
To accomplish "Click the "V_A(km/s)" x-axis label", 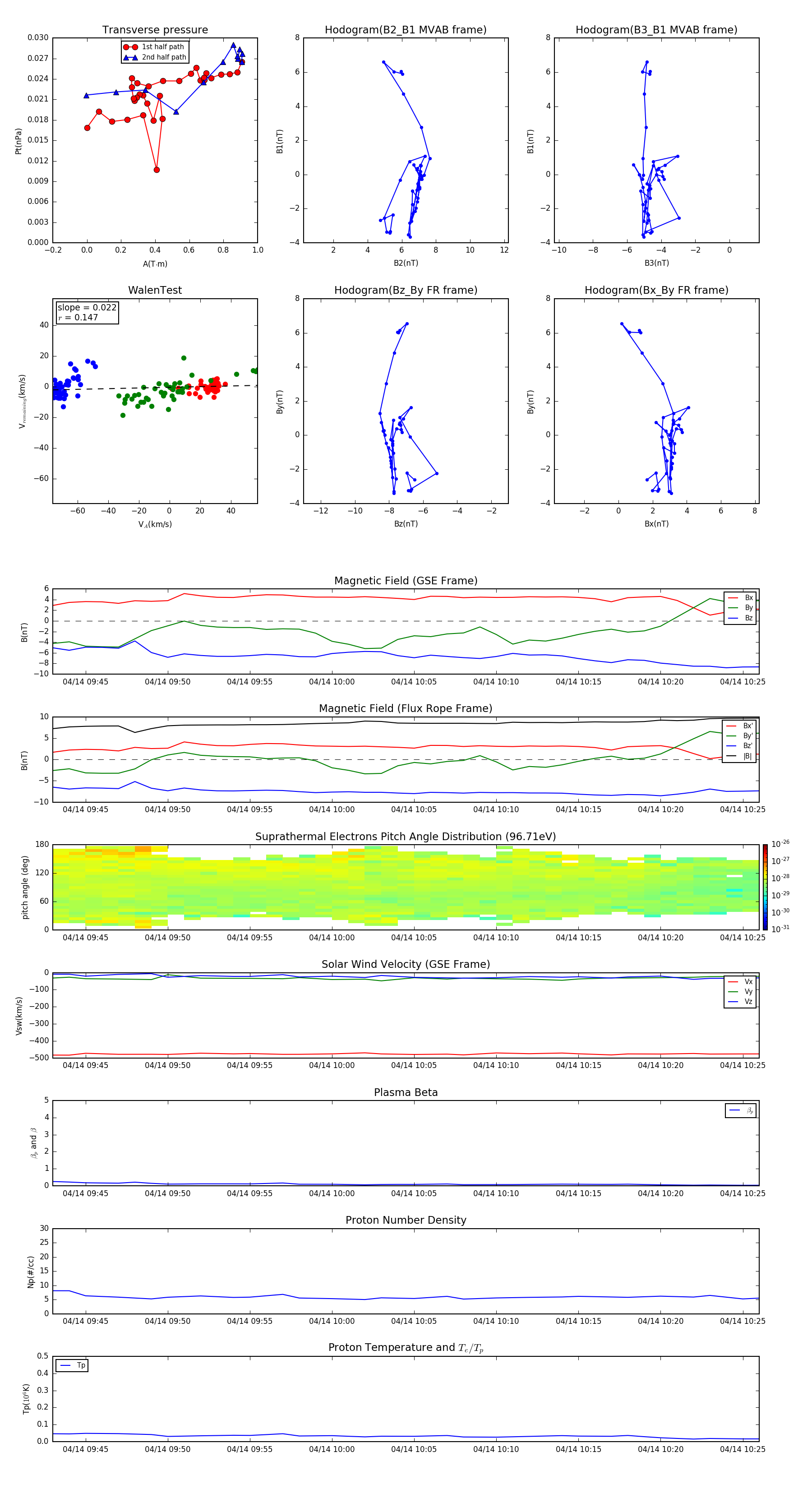I will (x=155, y=524).
